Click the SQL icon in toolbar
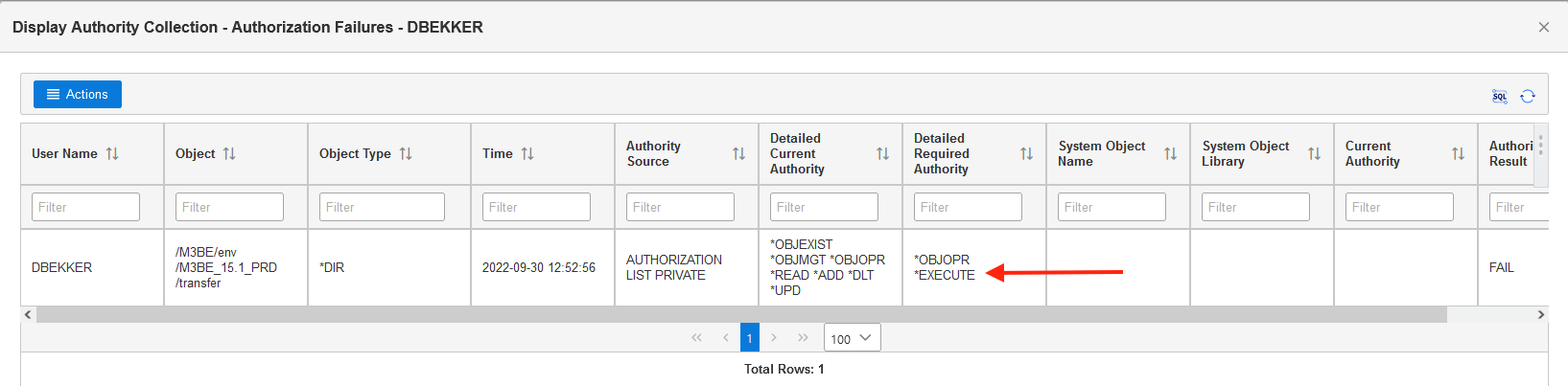This screenshot has width=1568, height=386. [1500, 96]
